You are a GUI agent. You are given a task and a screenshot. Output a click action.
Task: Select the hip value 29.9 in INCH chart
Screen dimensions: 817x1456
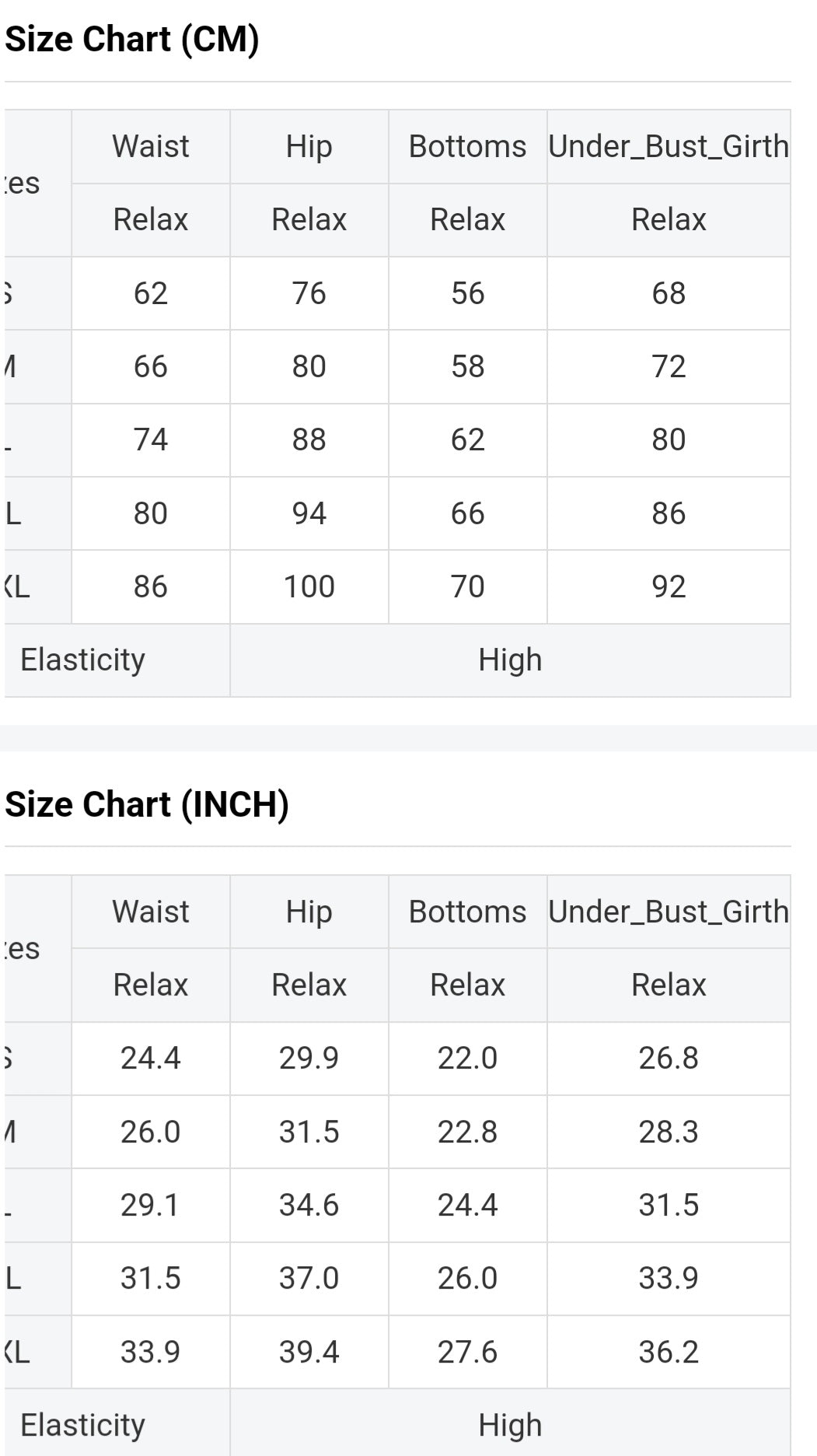tap(309, 1058)
